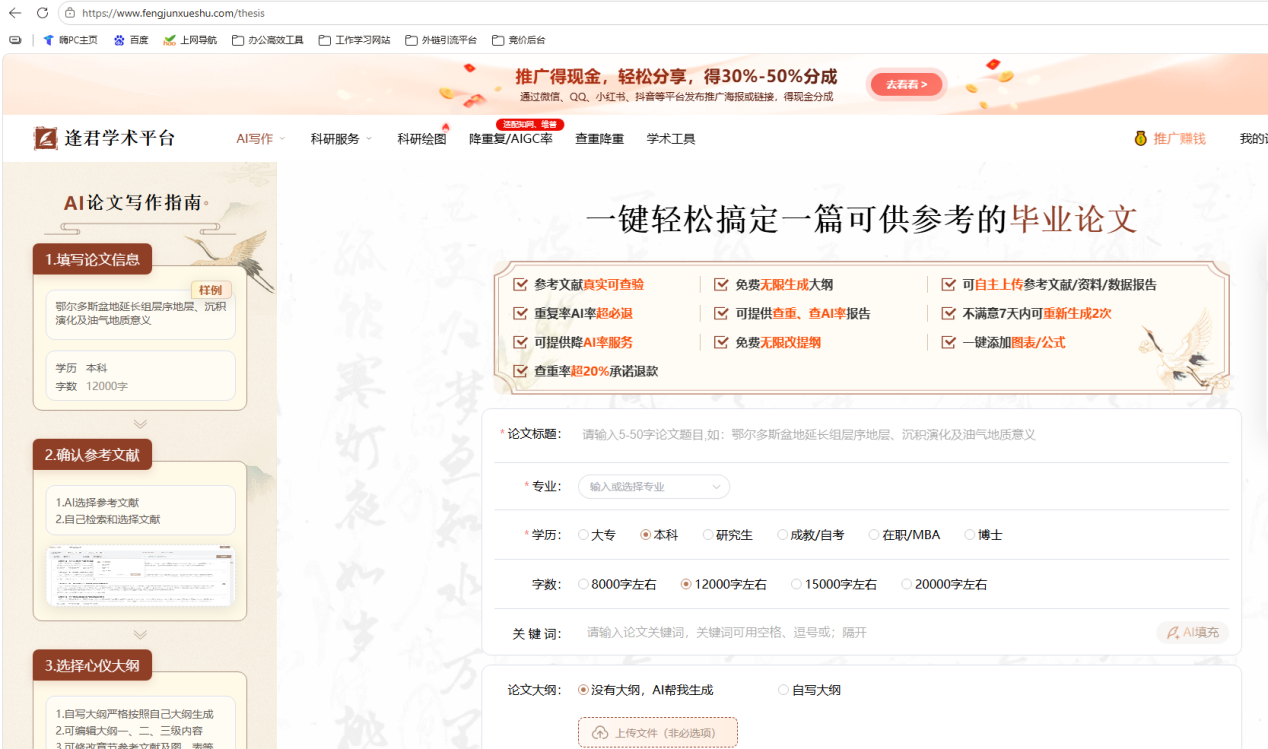Screen dimensions: 1268x749
Task: Click 上传文件（非必选项）button
Action: click(x=658, y=733)
